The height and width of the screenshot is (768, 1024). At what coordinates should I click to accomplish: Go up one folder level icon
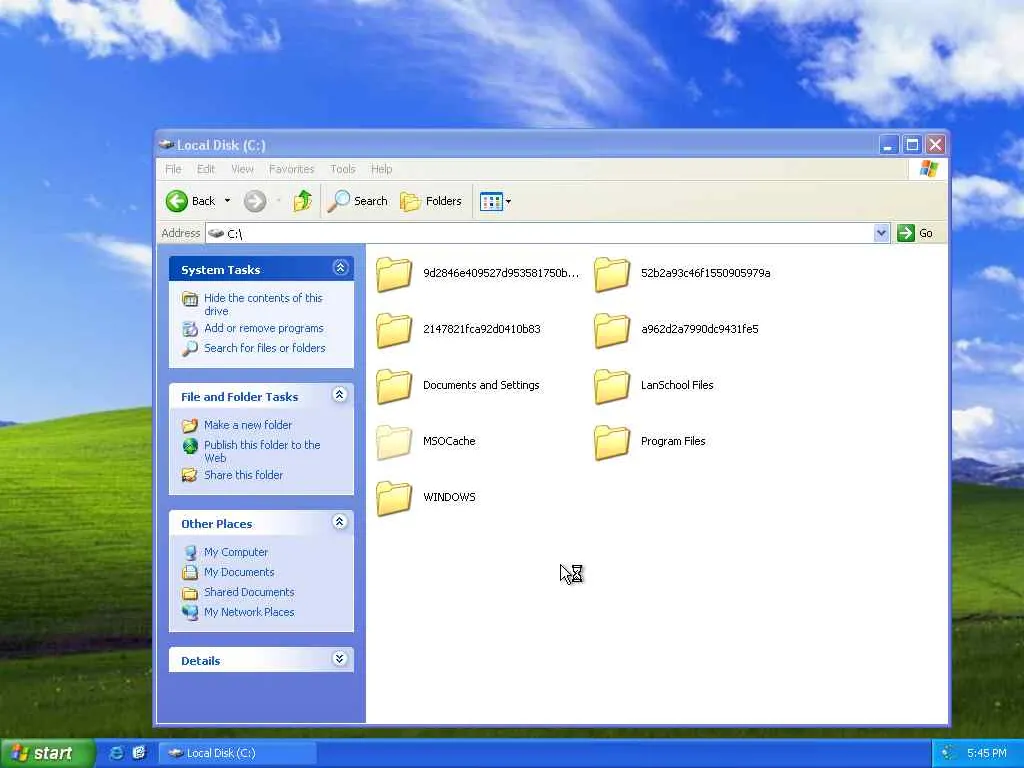pyautogui.click(x=302, y=201)
